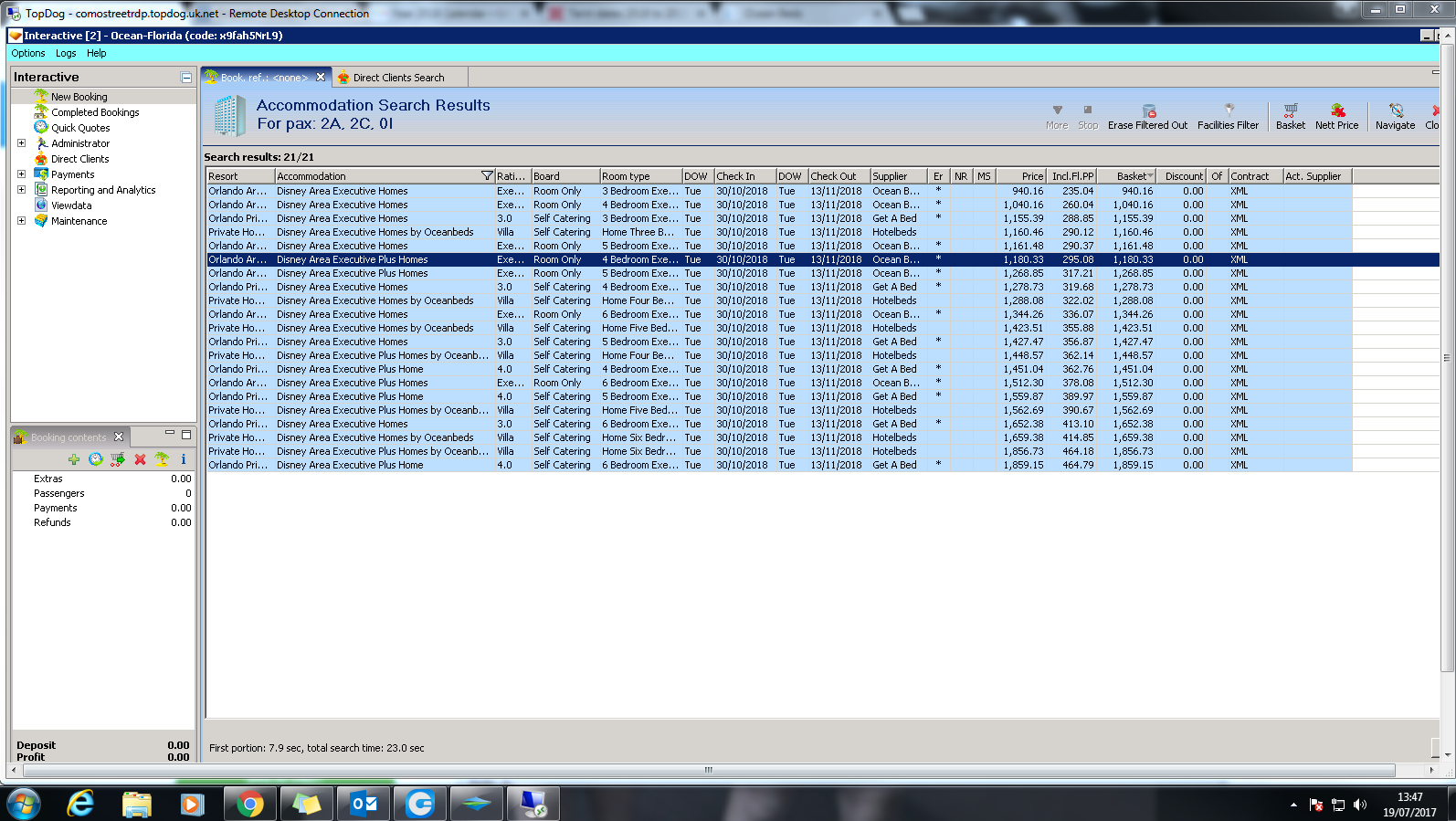Select Quick Quotes in the sidebar
This screenshot has height=821, width=1456.
pos(80,128)
